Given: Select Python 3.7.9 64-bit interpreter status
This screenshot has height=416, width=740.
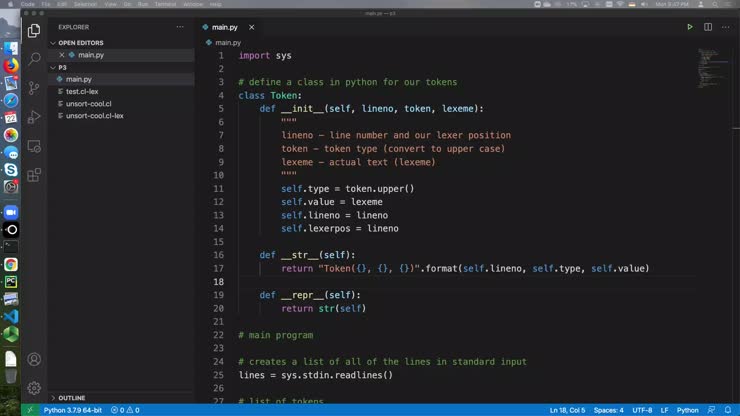Looking at the screenshot, I should (x=73, y=410).
